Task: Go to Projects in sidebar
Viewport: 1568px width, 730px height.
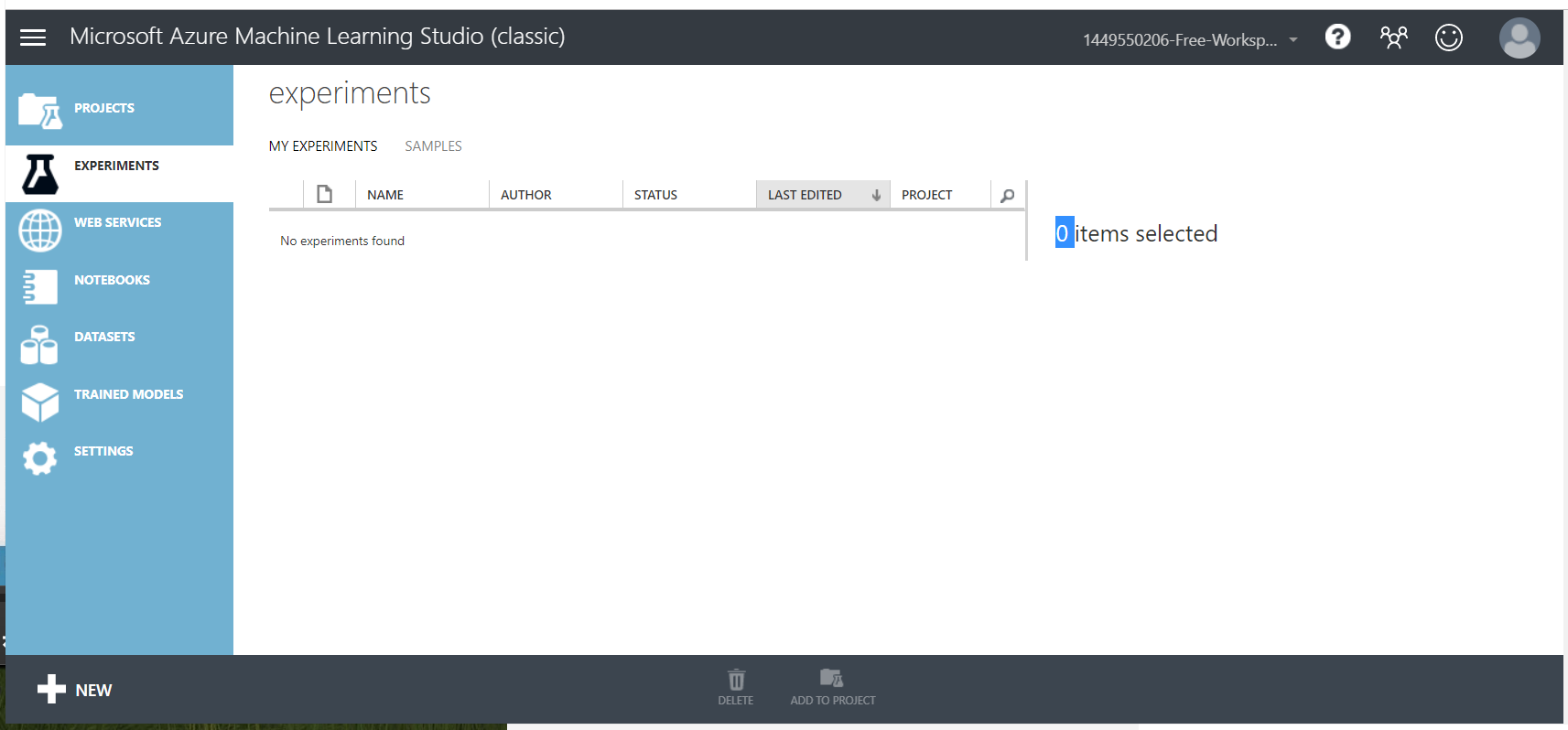Action: coord(104,108)
